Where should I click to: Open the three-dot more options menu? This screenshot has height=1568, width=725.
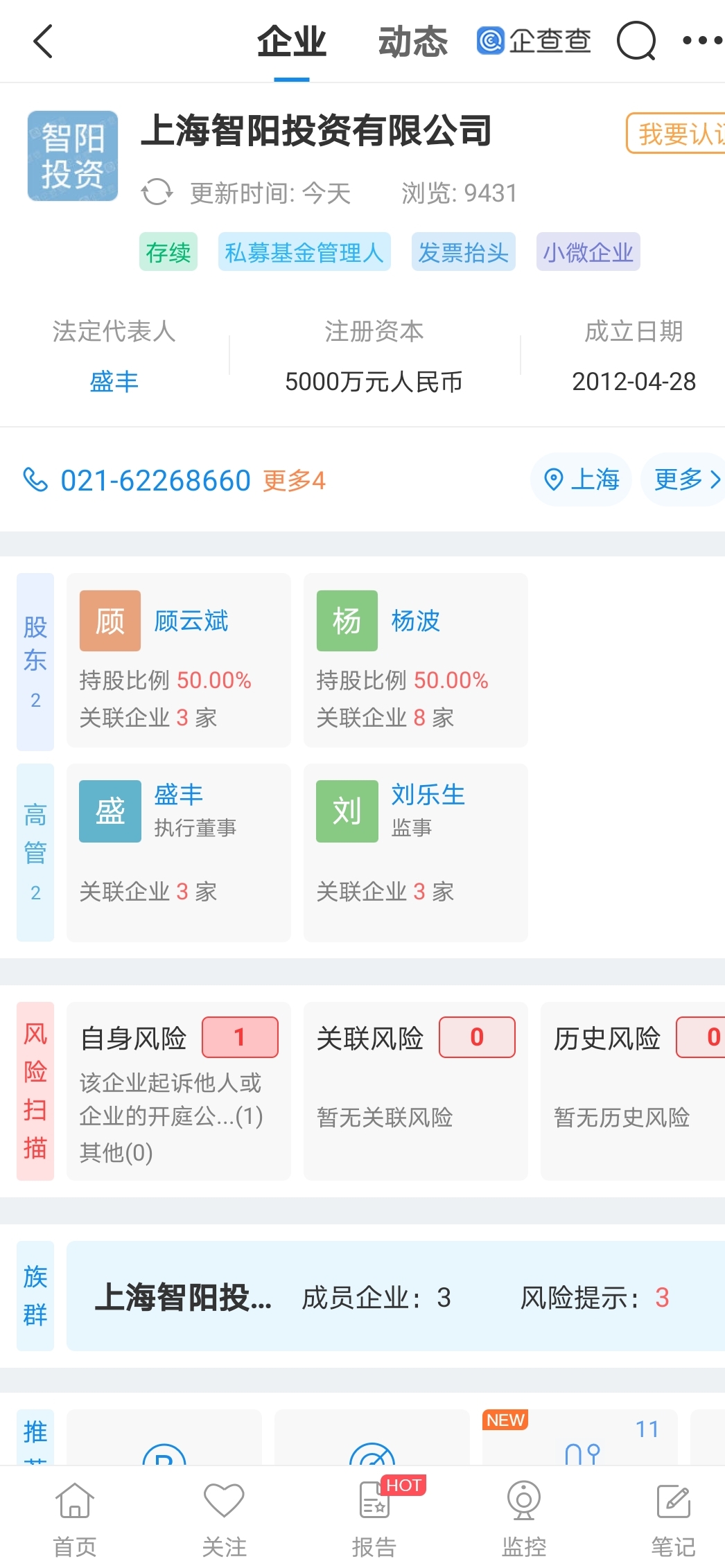[x=701, y=41]
